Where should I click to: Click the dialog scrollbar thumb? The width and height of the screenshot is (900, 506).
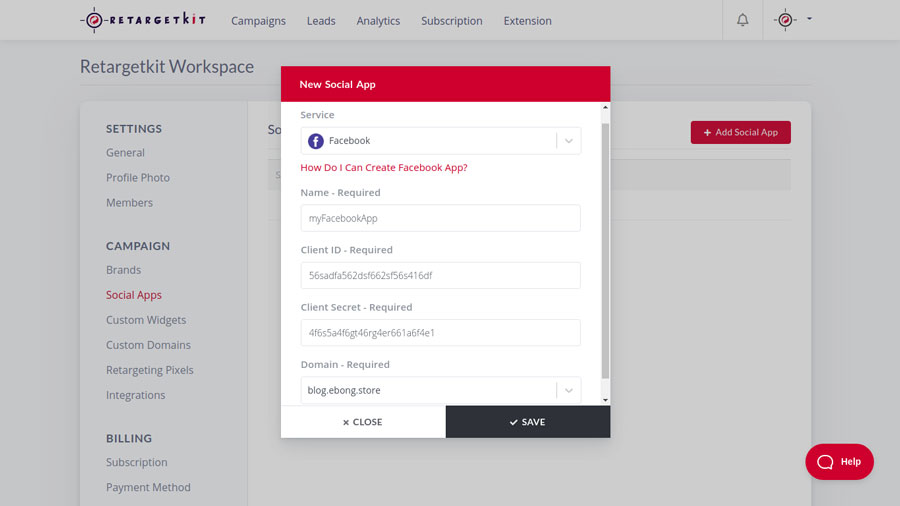(605, 251)
